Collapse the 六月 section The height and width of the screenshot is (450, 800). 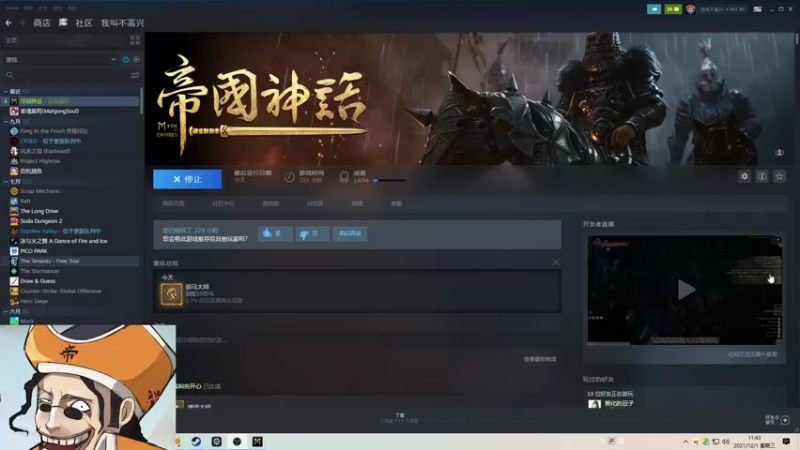6,311
